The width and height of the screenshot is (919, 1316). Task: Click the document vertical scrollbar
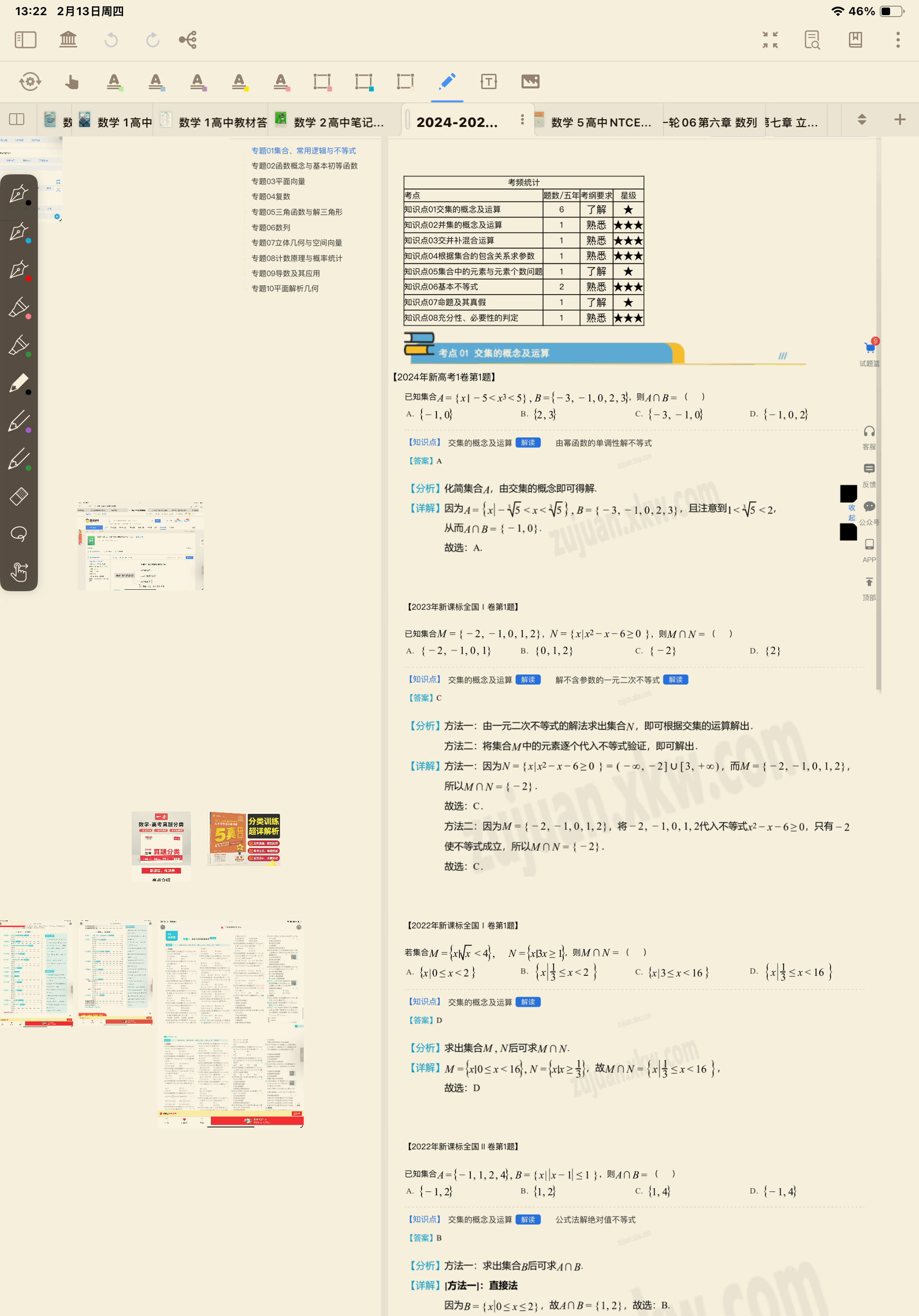[x=878, y=415]
